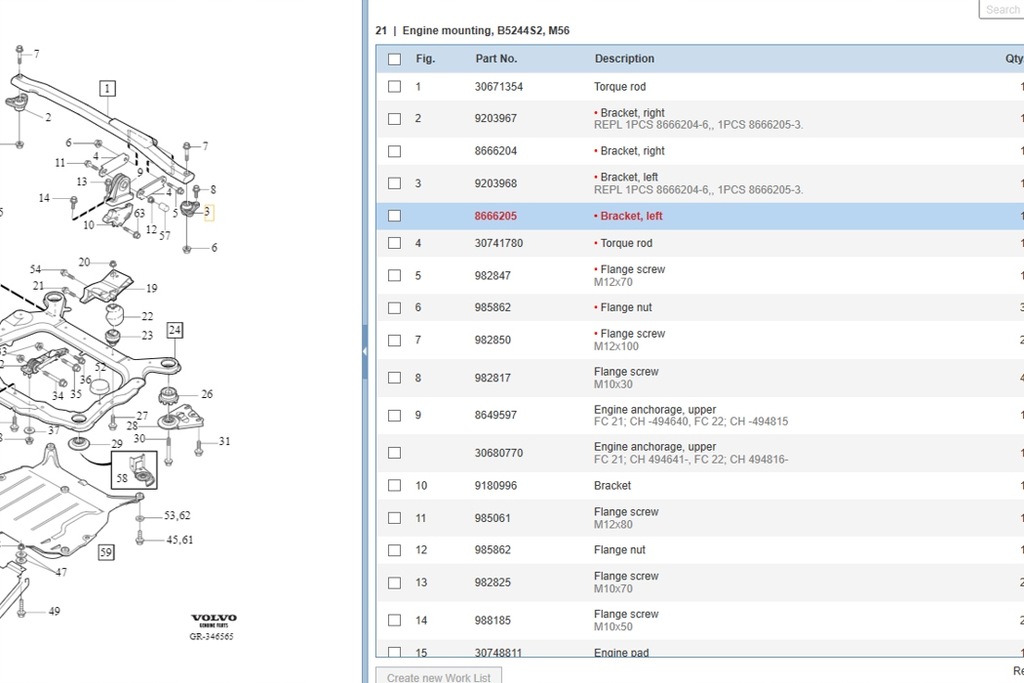The image size is (1024, 683).
Task: Click Create new Work List button
Action: click(439, 676)
